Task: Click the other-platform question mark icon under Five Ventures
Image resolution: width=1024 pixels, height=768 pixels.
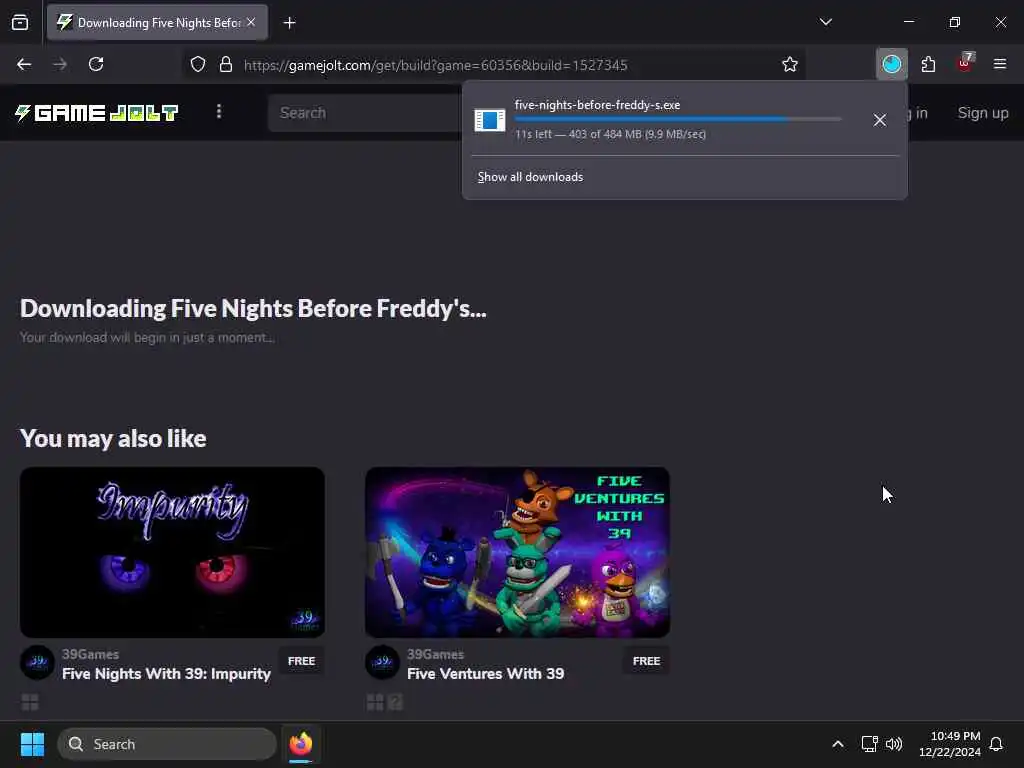Action: click(x=395, y=702)
